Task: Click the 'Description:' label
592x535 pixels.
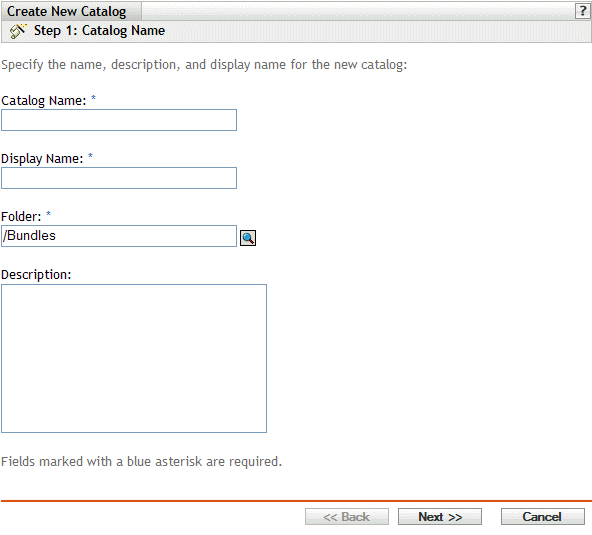Action: [x=36, y=274]
